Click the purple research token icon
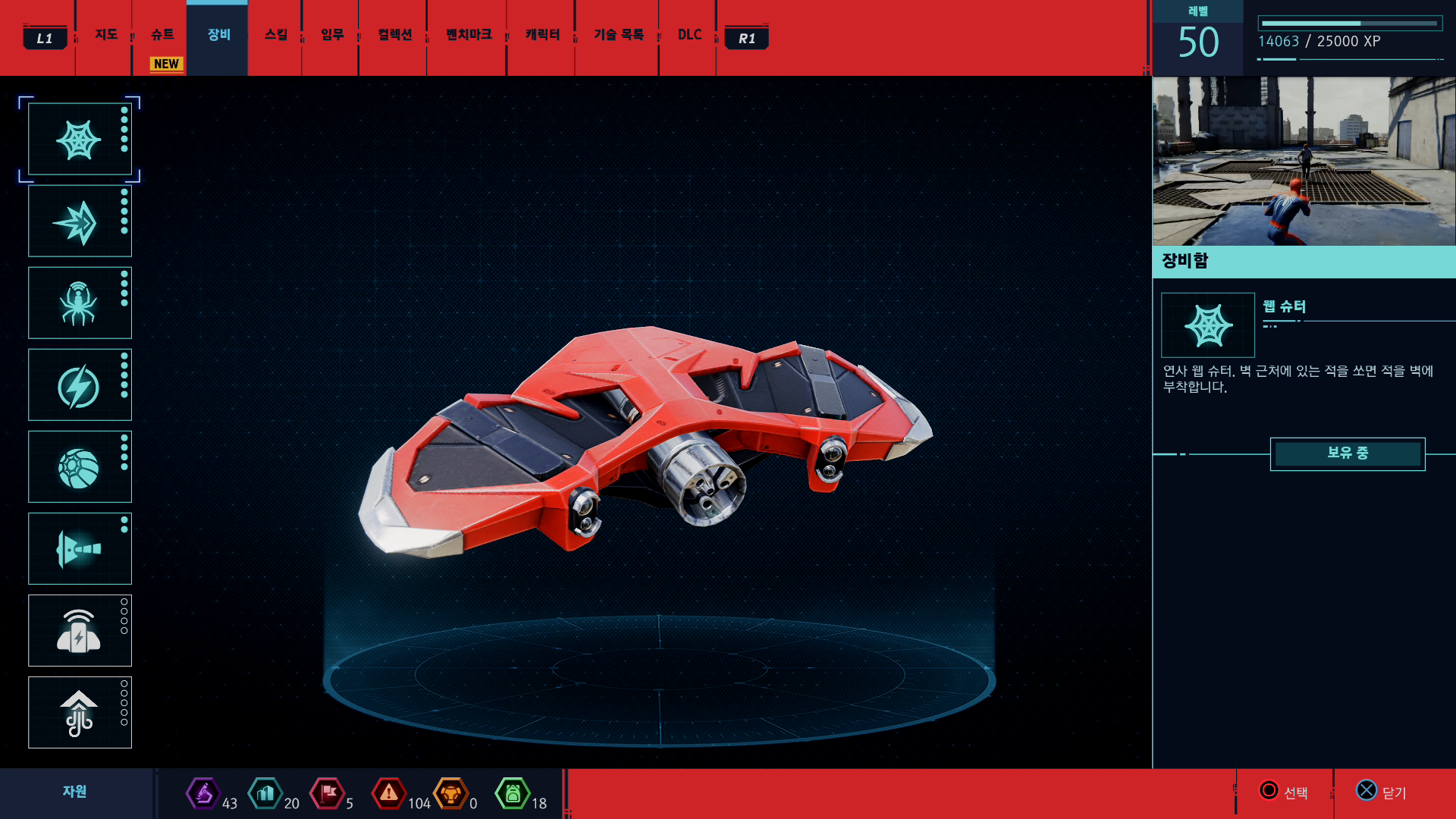This screenshot has height=819, width=1456. [x=202, y=794]
